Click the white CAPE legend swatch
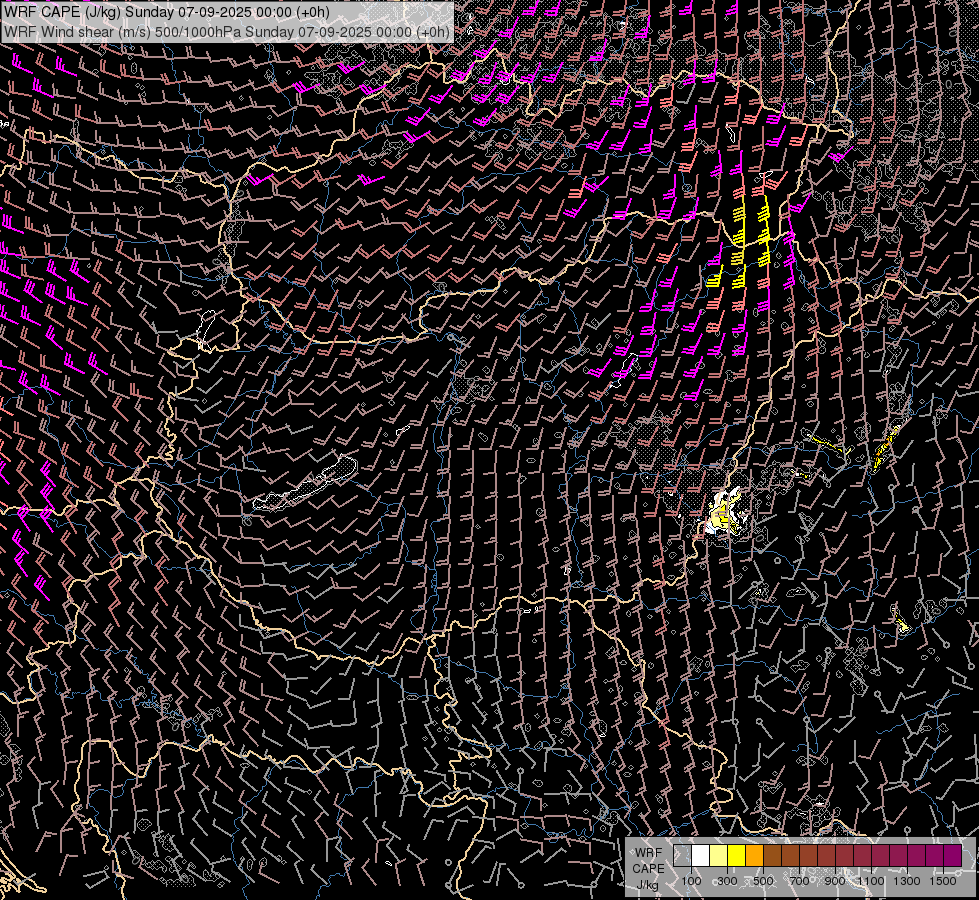 pyautogui.click(x=701, y=856)
